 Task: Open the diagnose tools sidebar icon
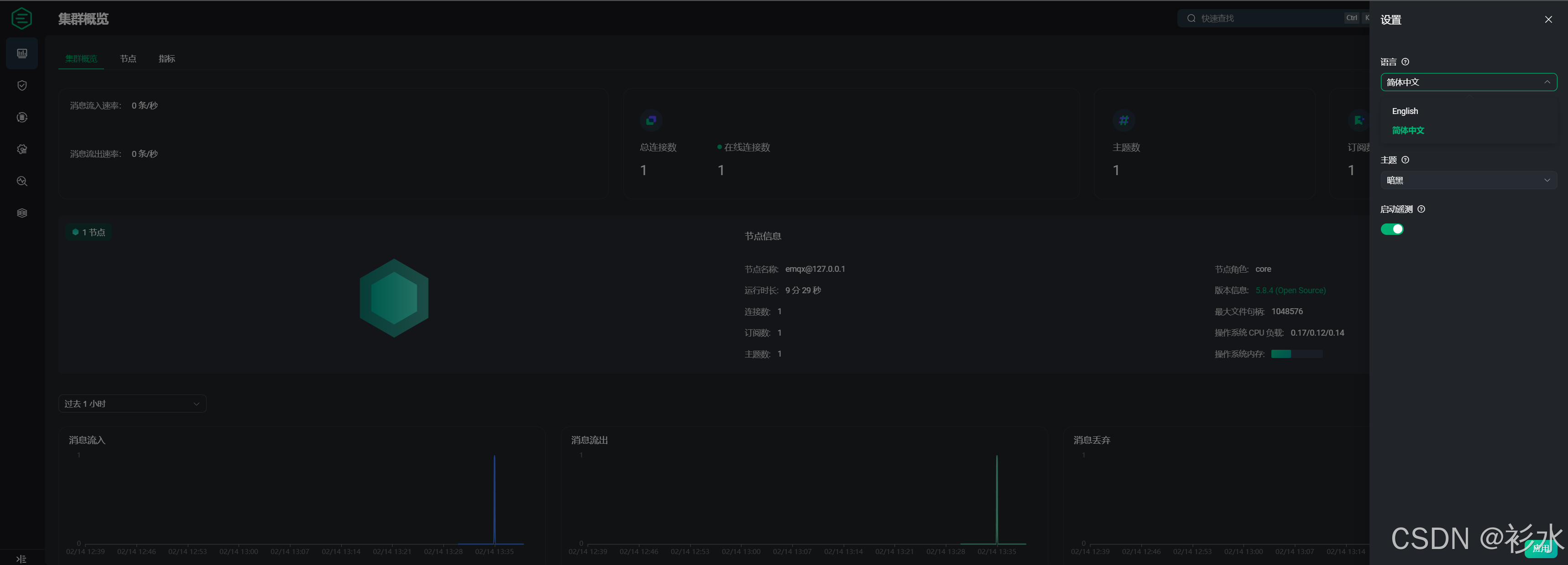[22, 181]
